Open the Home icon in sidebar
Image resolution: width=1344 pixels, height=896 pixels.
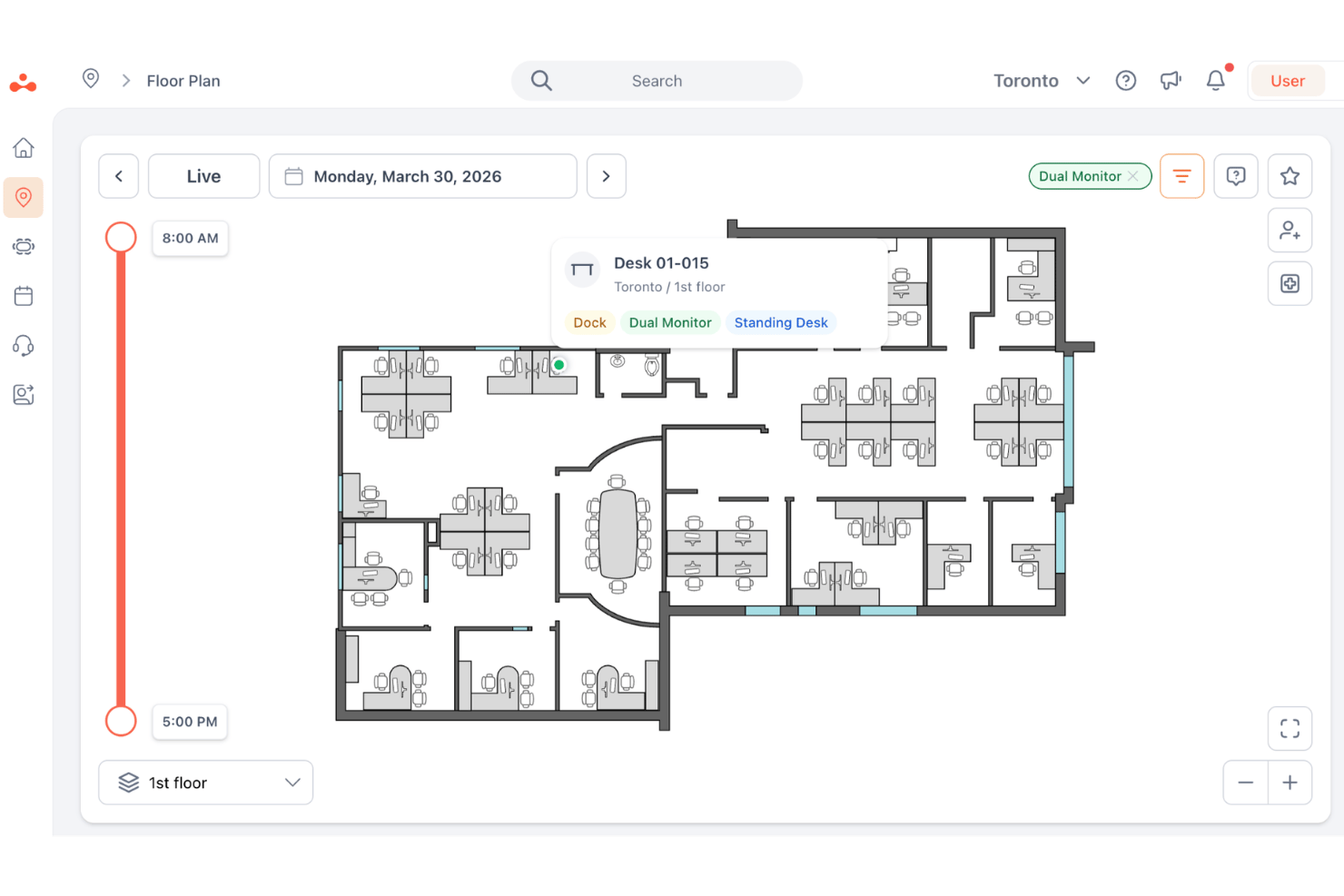click(x=24, y=147)
